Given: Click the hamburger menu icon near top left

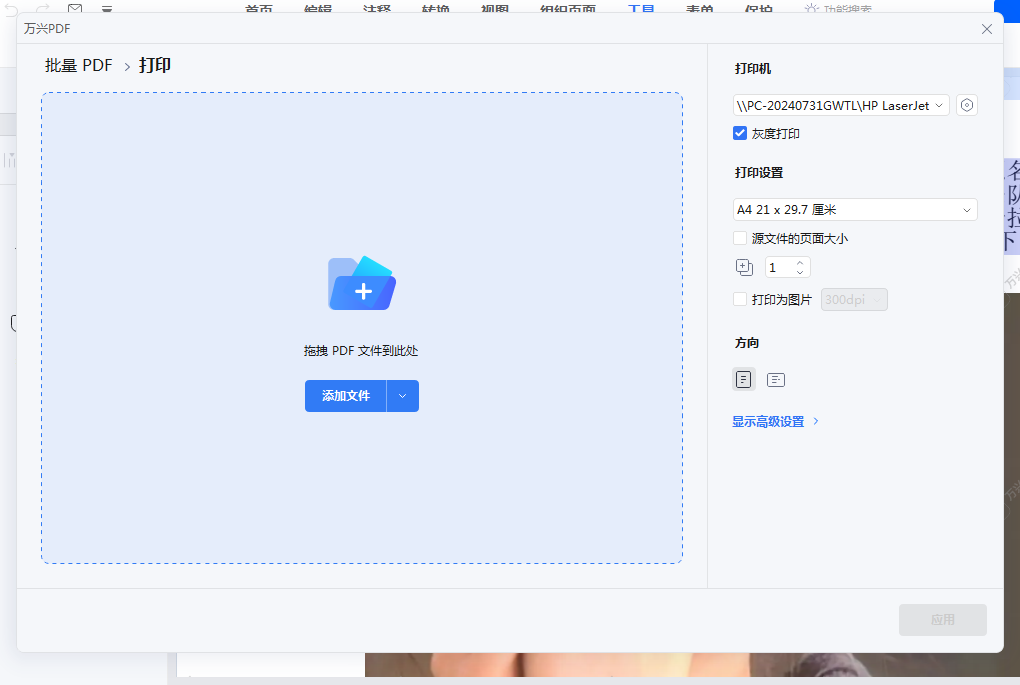Looking at the screenshot, I should point(107,10).
